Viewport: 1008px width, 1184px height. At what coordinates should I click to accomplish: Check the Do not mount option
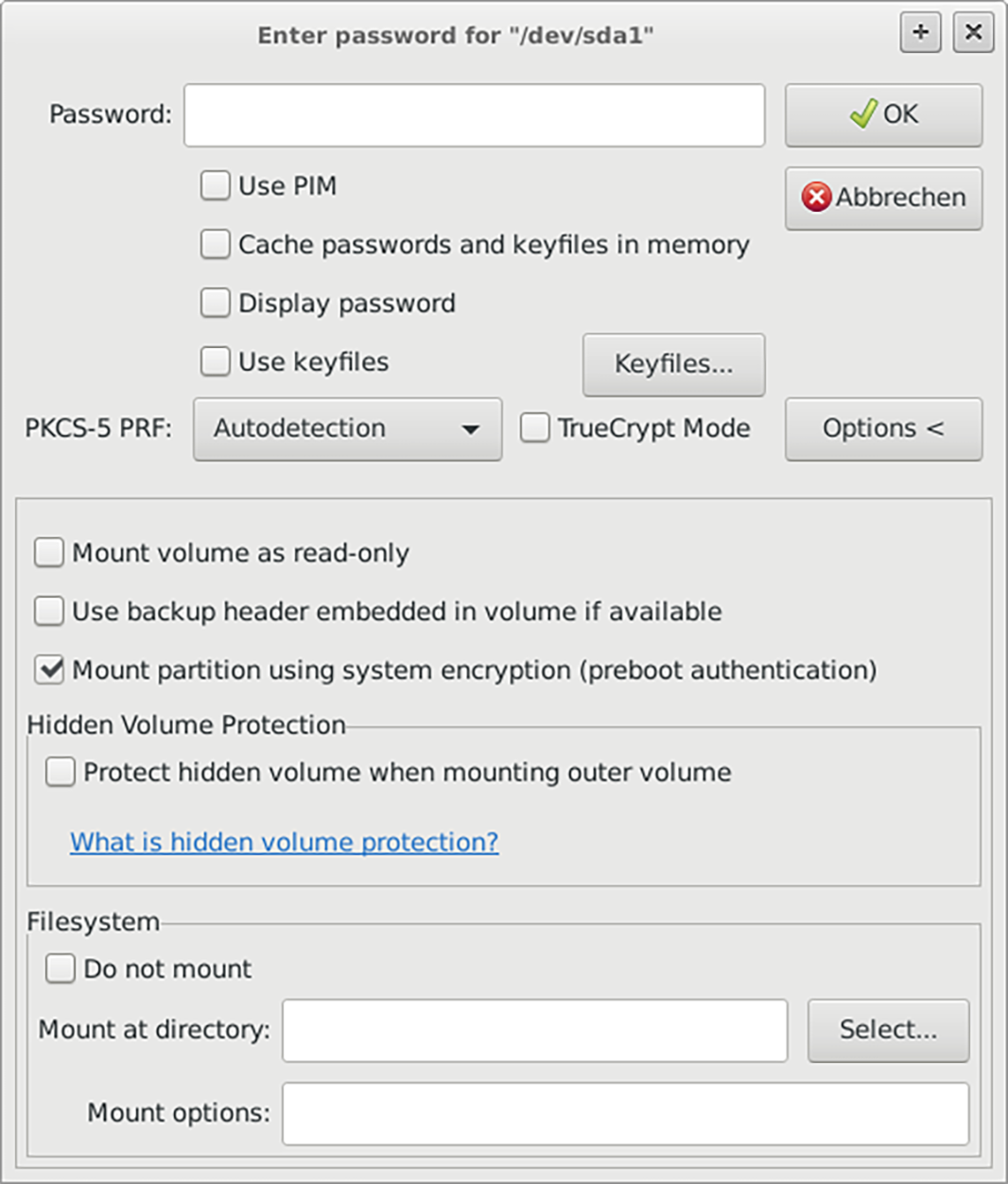point(61,968)
